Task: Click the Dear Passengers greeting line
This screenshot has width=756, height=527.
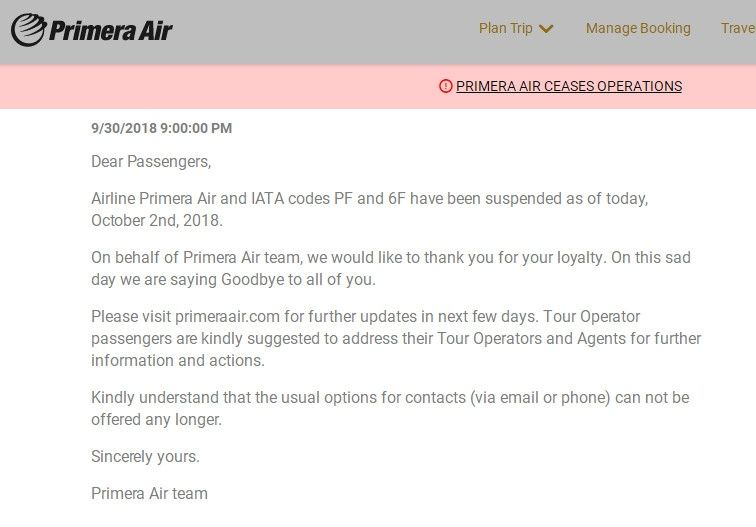Action: [151, 162]
